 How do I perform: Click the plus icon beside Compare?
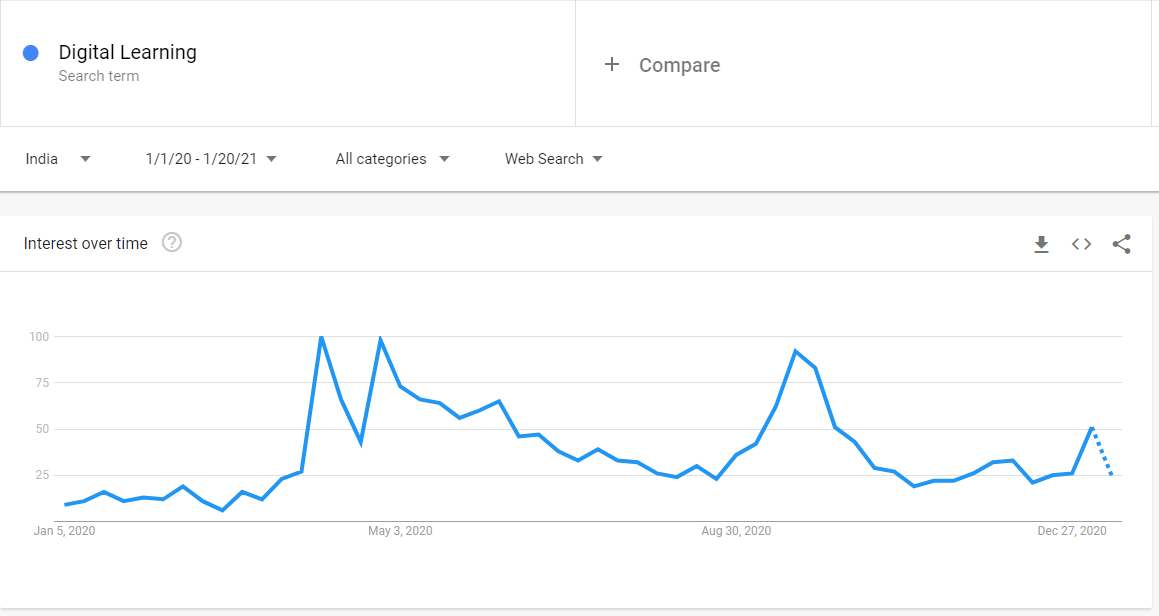pos(612,65)
